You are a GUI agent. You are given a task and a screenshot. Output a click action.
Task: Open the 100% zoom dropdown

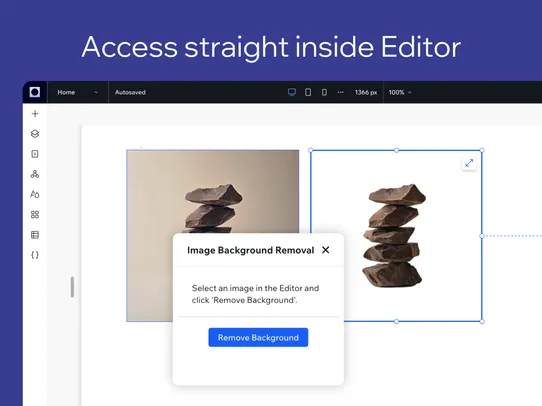tap(400, 92)
